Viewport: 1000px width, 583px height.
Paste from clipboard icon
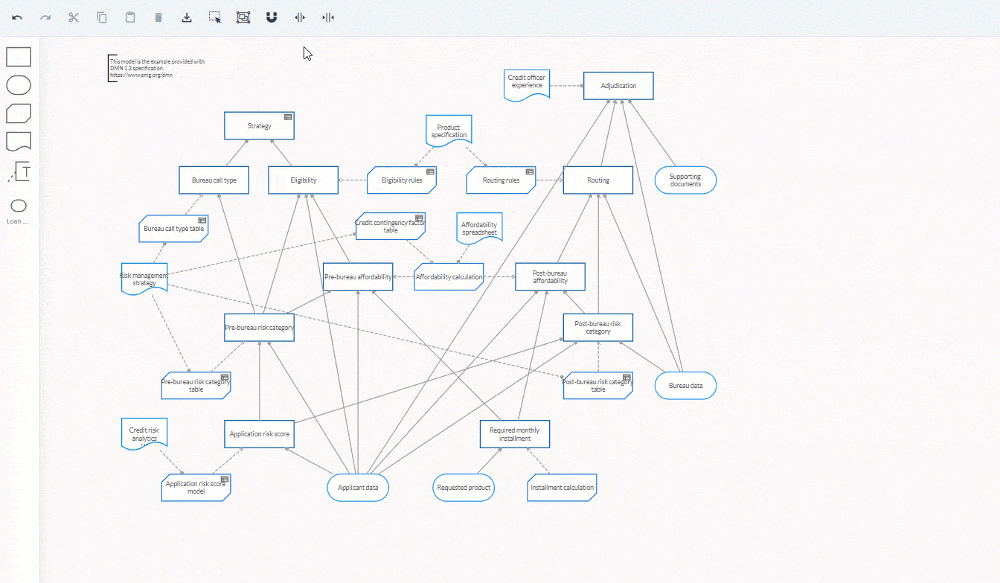pyautogui.click(x=130, y=18)
